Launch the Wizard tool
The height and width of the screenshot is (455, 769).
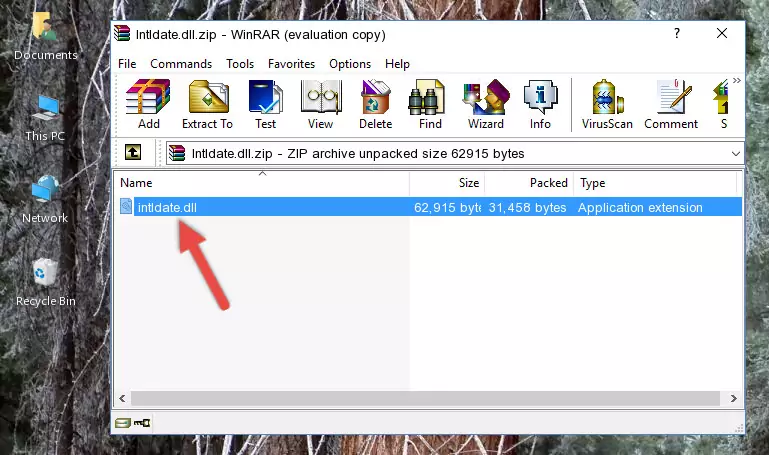[486, 104]
